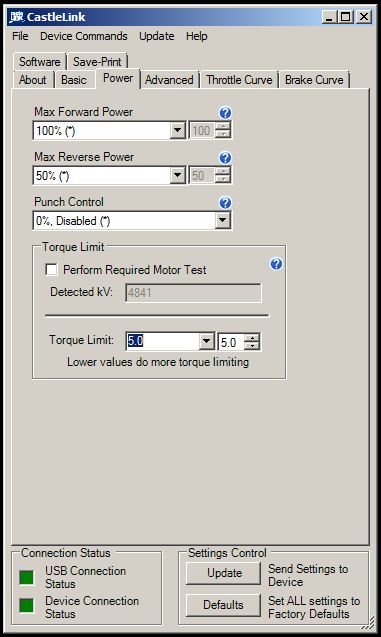Click the Detected kV field

click(x=193, y=292)
